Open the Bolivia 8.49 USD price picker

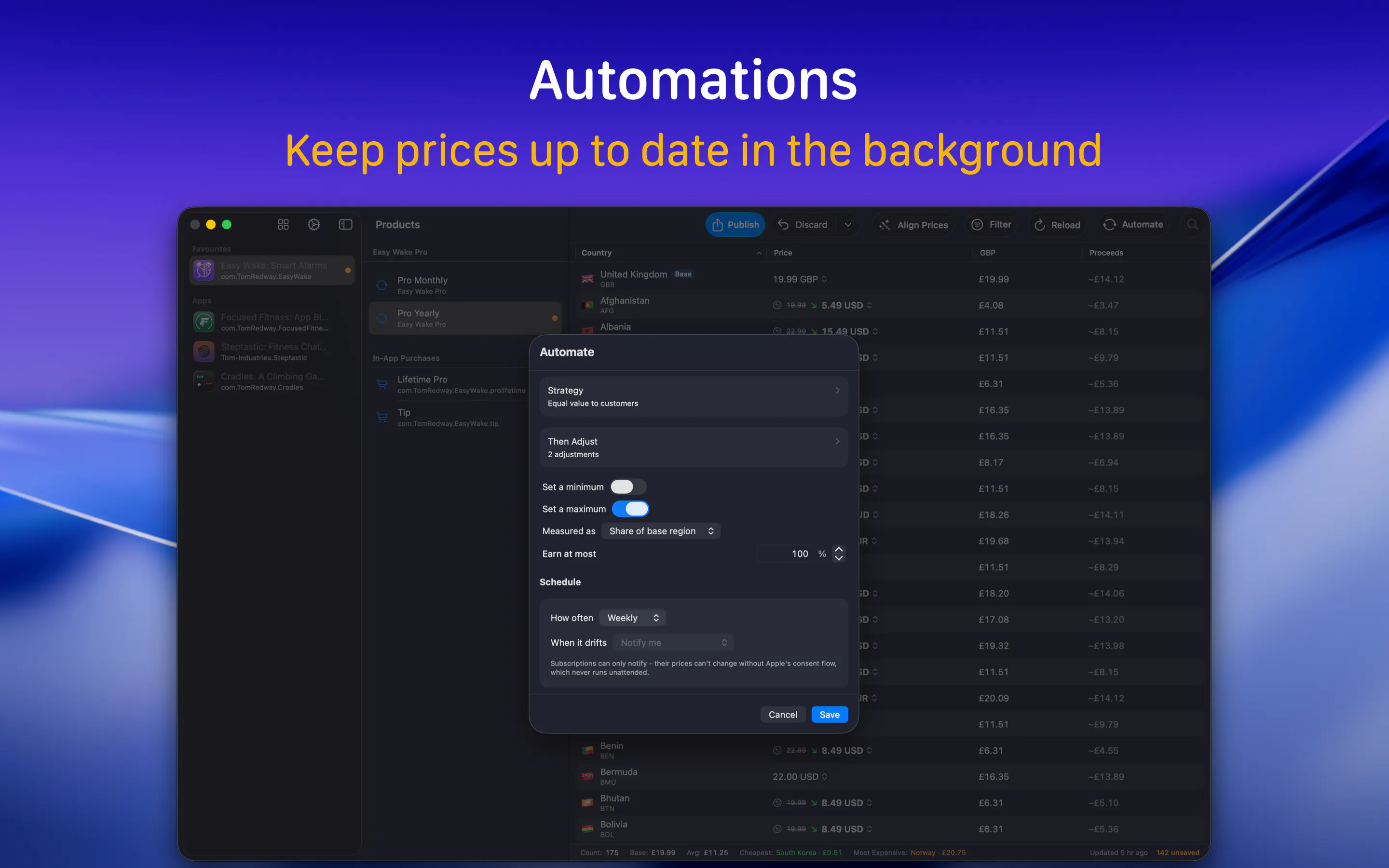[846, 829]
